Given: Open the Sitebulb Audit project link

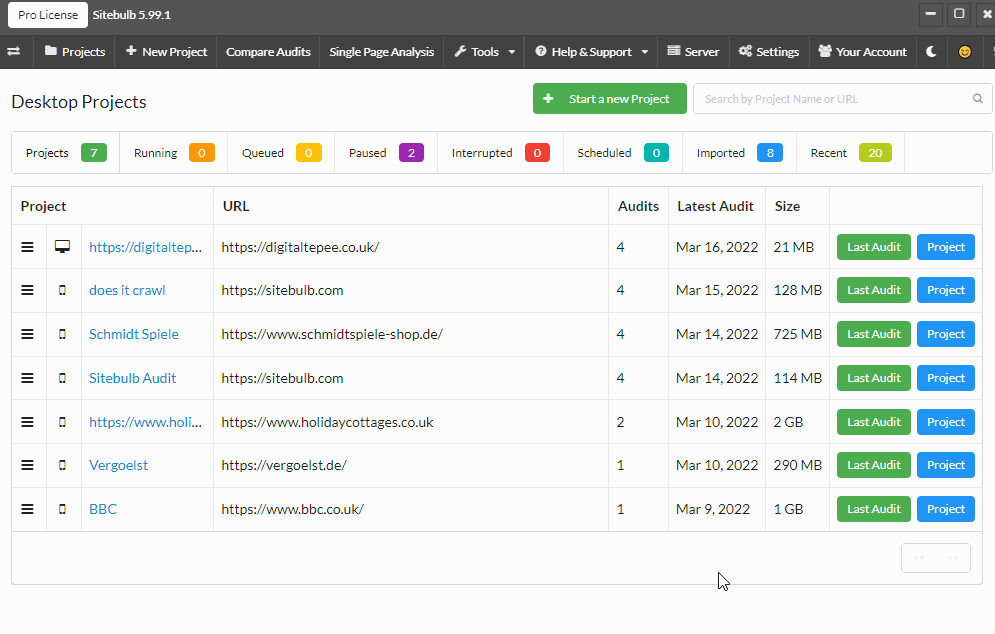Looking at the screenshot, I should (132, 378).
